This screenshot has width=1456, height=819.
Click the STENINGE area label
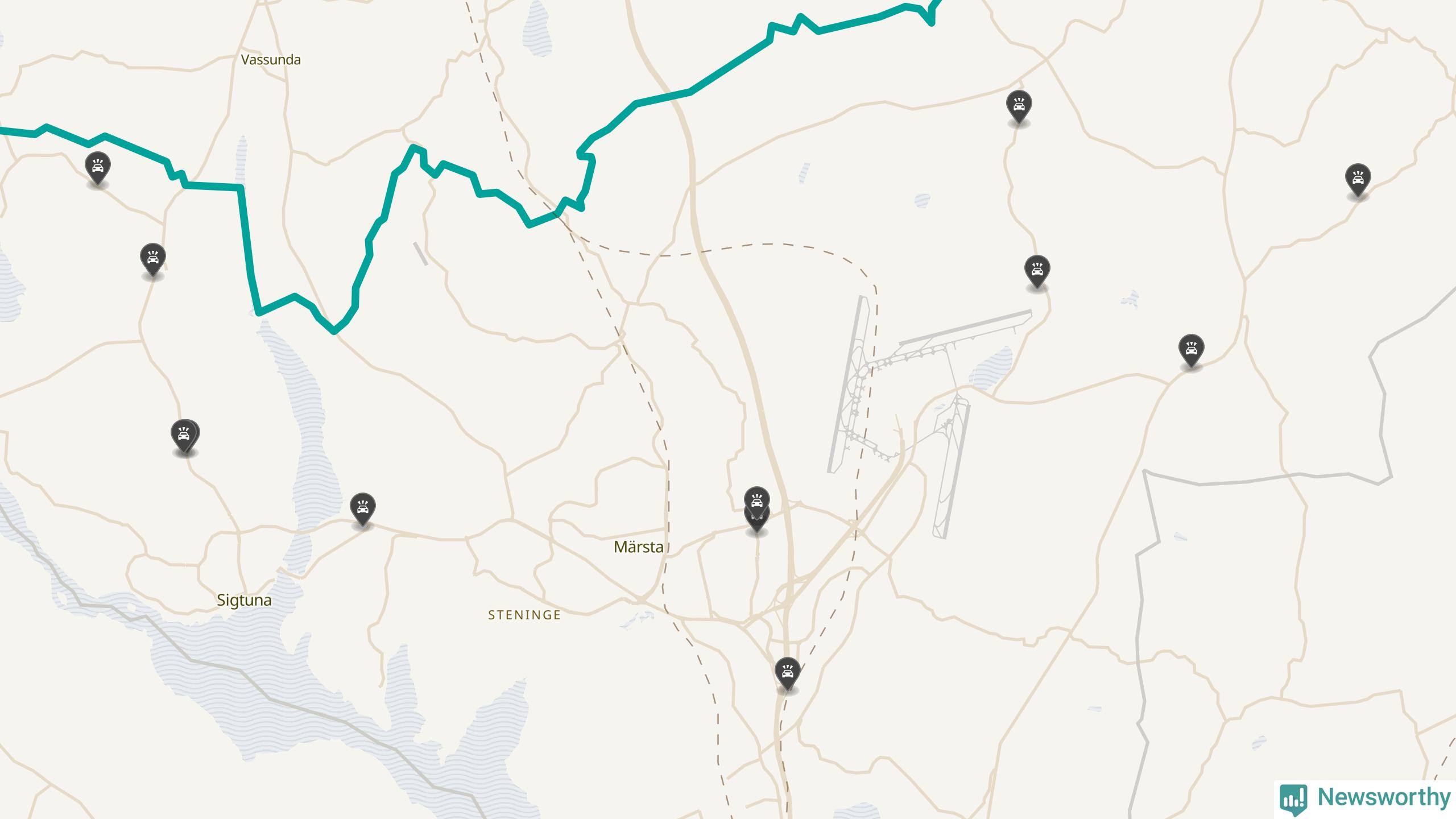coord(524,615)
